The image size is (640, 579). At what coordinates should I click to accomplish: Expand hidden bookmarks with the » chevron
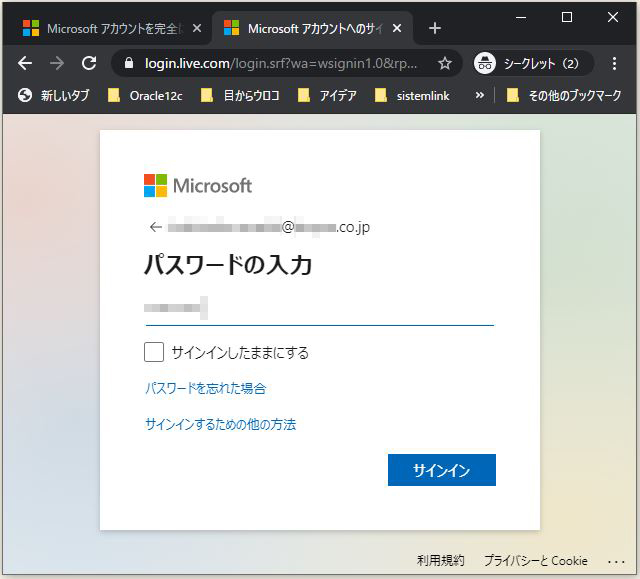pos(480,95)
